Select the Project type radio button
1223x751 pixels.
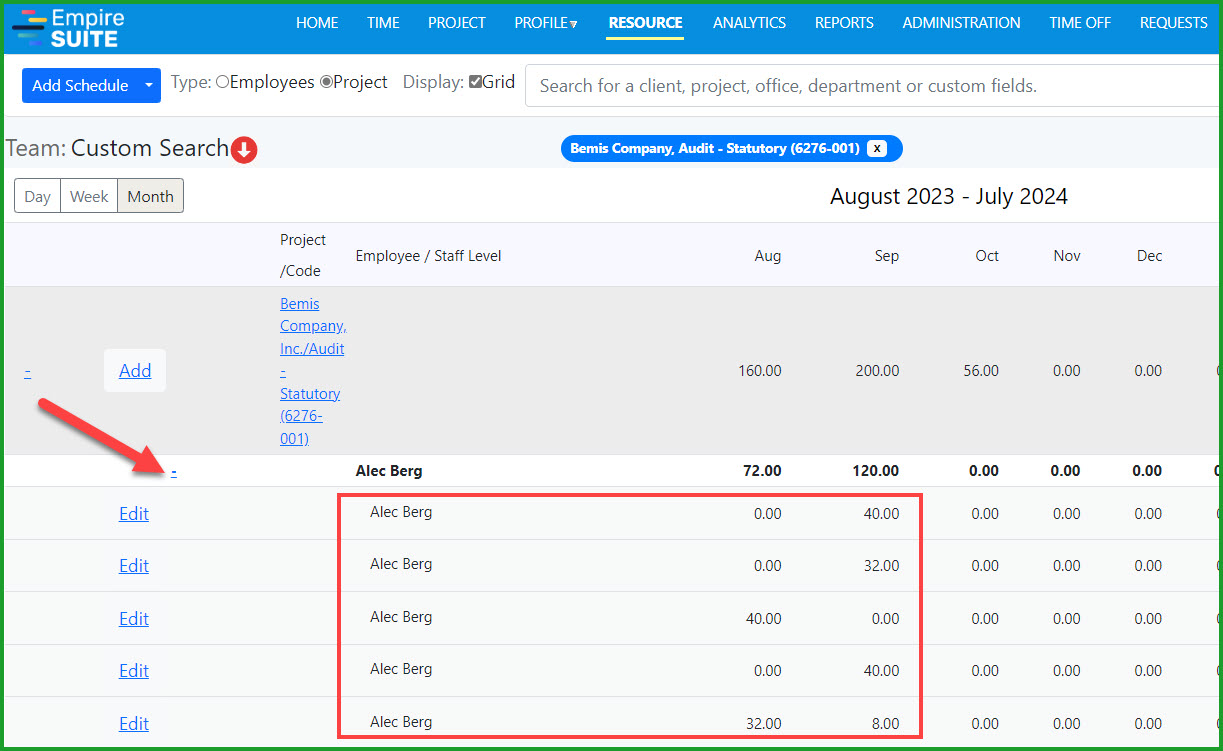[326, 82]
